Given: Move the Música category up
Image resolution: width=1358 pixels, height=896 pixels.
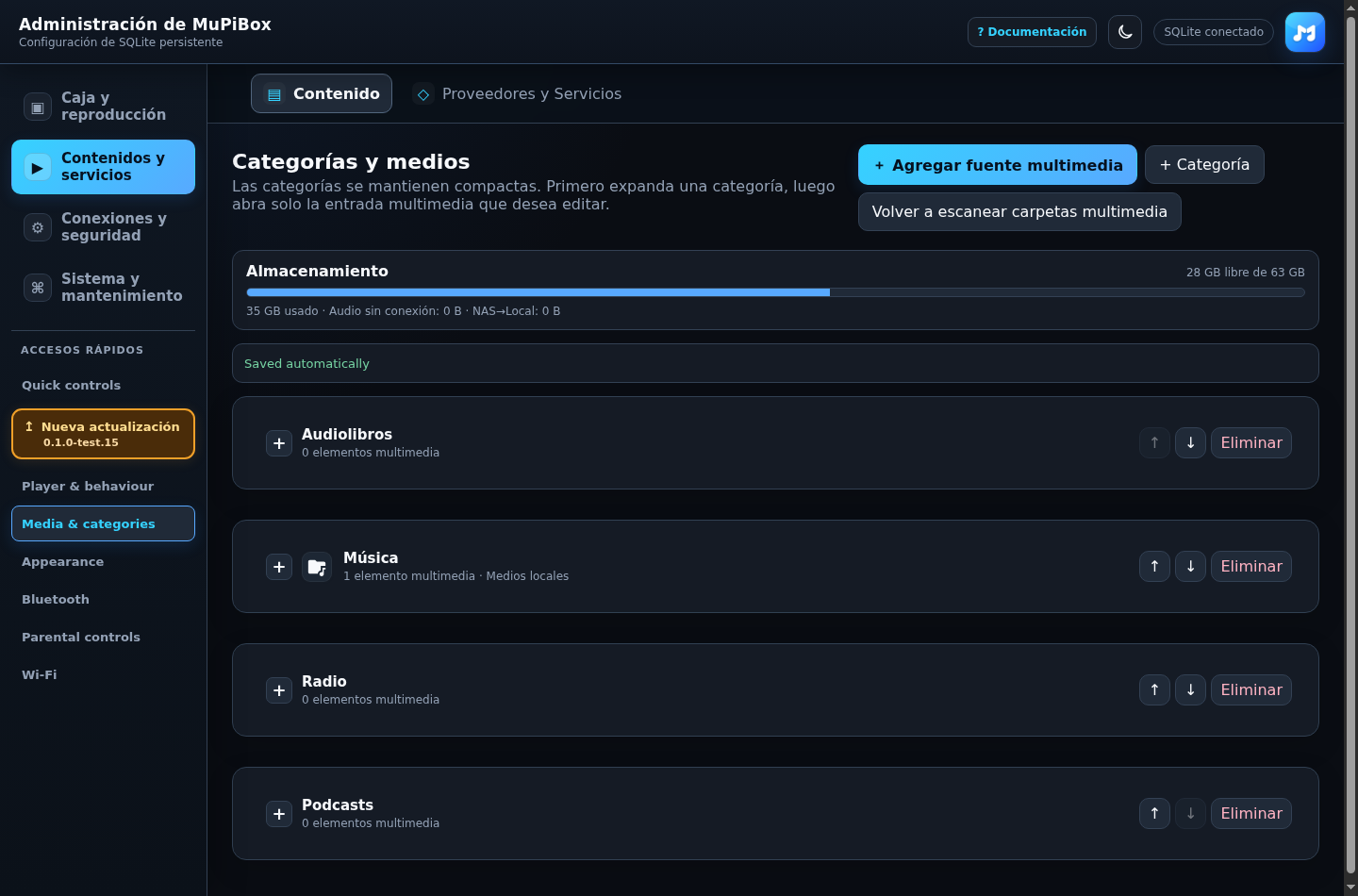Looking at the screenshot, I should pyautogui.click(x=1154, y=567).
